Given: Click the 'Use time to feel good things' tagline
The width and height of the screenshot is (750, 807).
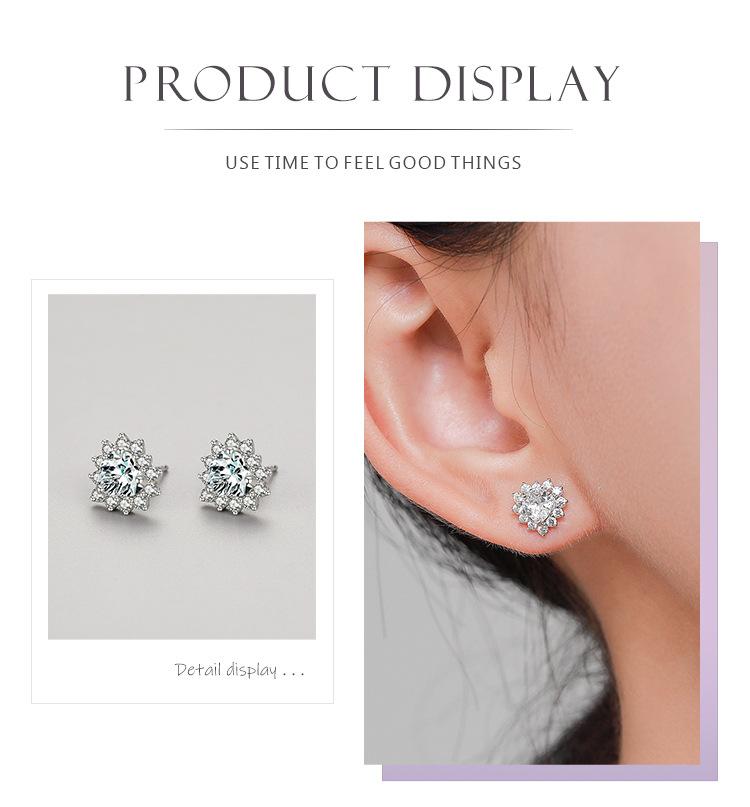Looking at the screenshot, I should tap(373, 163).
